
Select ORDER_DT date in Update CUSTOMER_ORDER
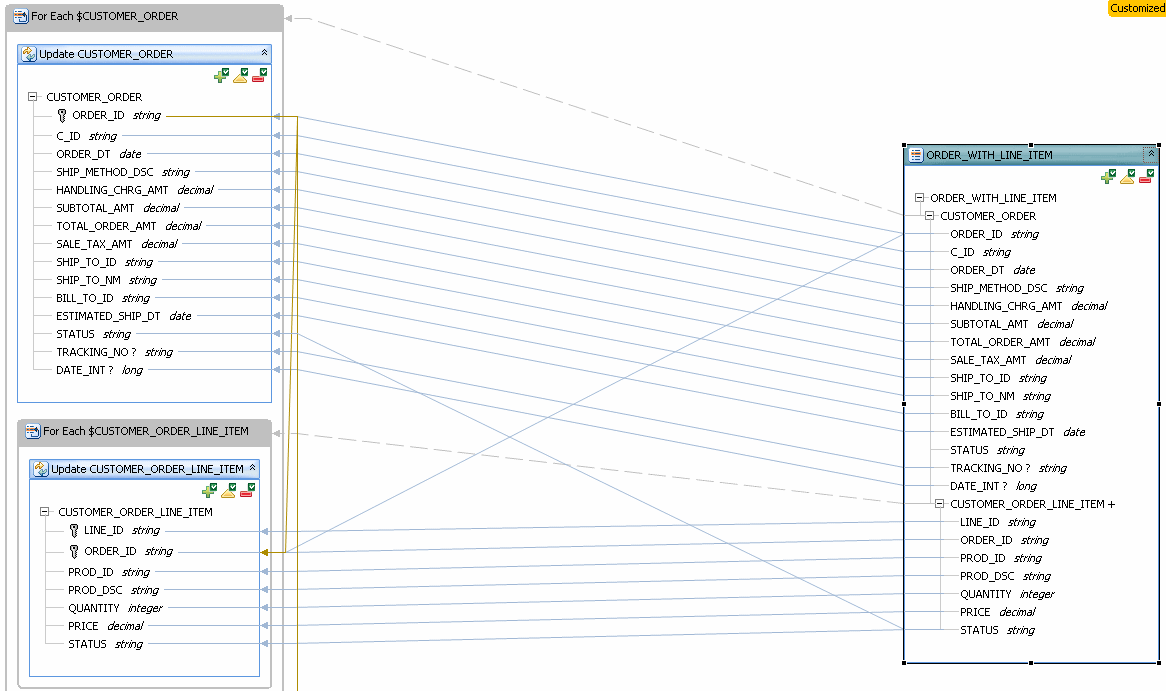click(x=98, y=154)
